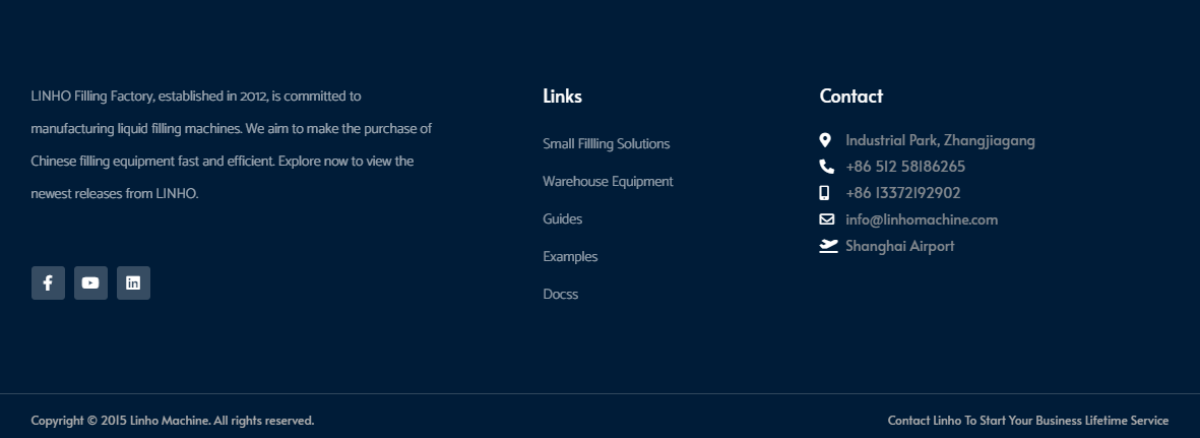This screenshot has width=1200, height=438.
Task: Click the map pin location icon
Action: pyautogui.click(x=826, y=140)
